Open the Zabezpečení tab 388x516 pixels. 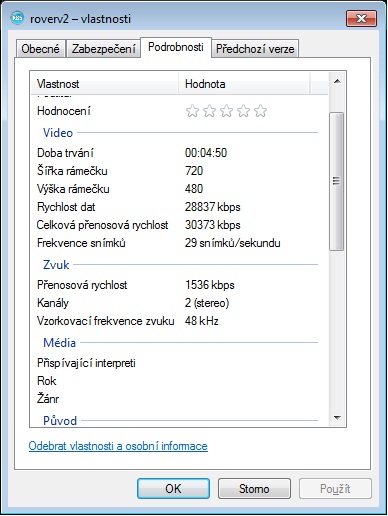pos(103,49)
